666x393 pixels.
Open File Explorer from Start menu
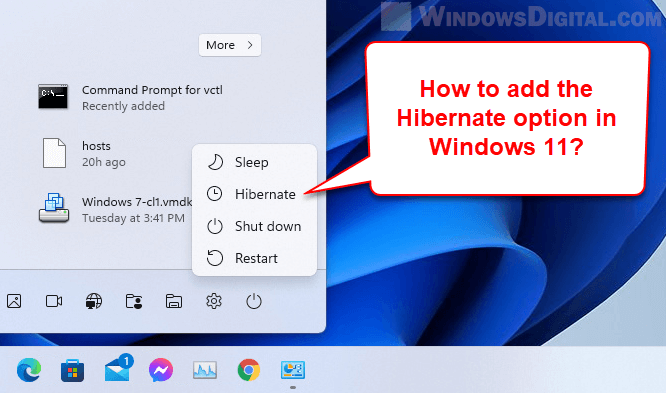tap(174, 301)
